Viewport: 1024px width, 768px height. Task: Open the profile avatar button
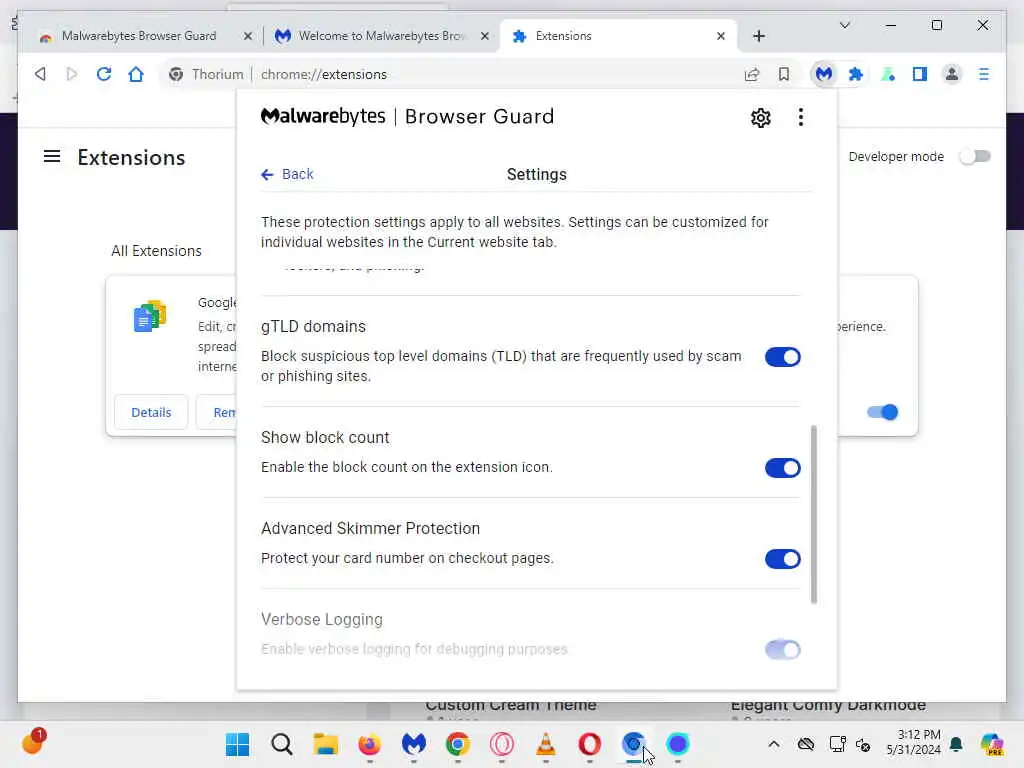point(952,74)
